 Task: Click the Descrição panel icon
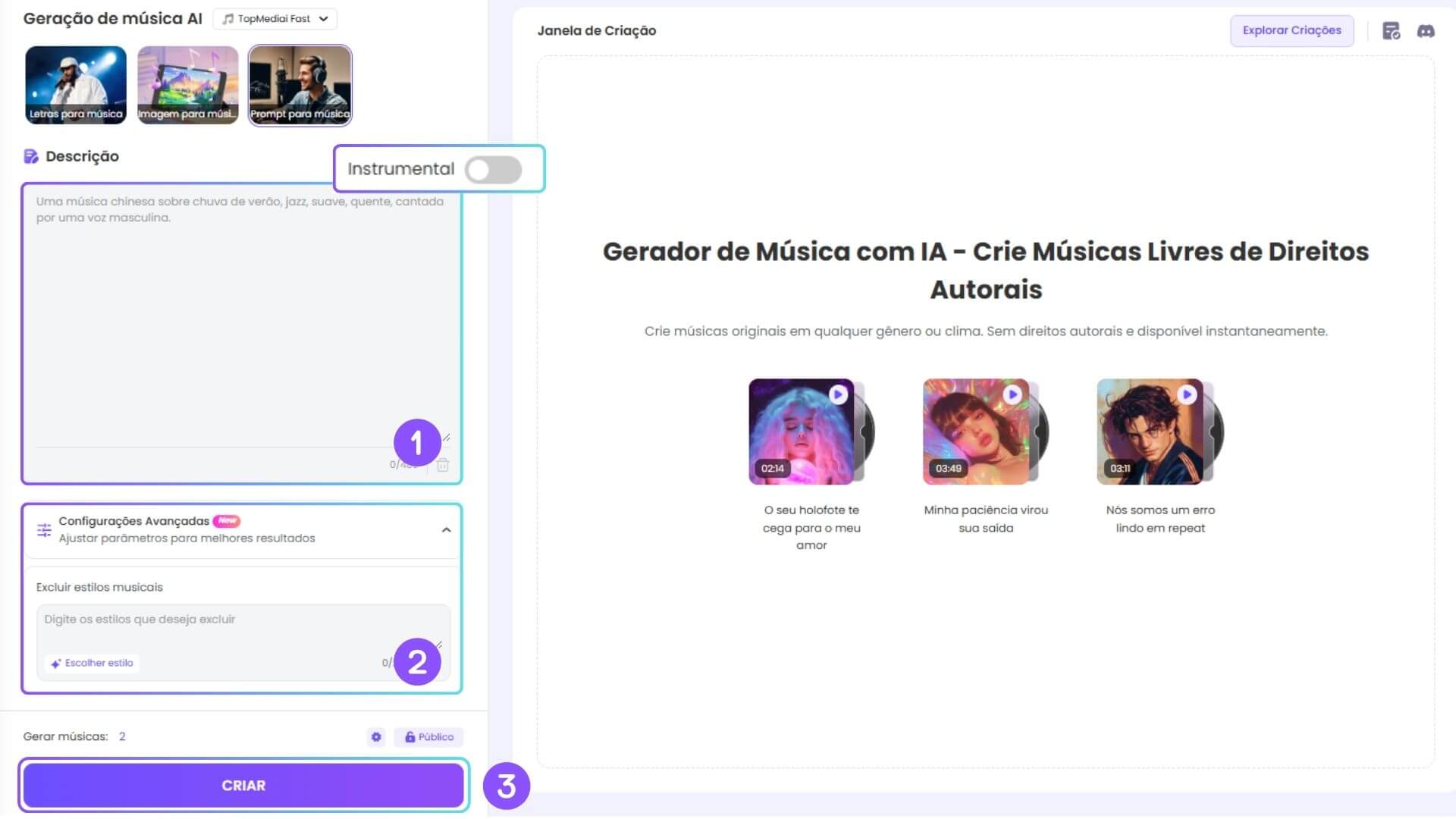(30, 155)
